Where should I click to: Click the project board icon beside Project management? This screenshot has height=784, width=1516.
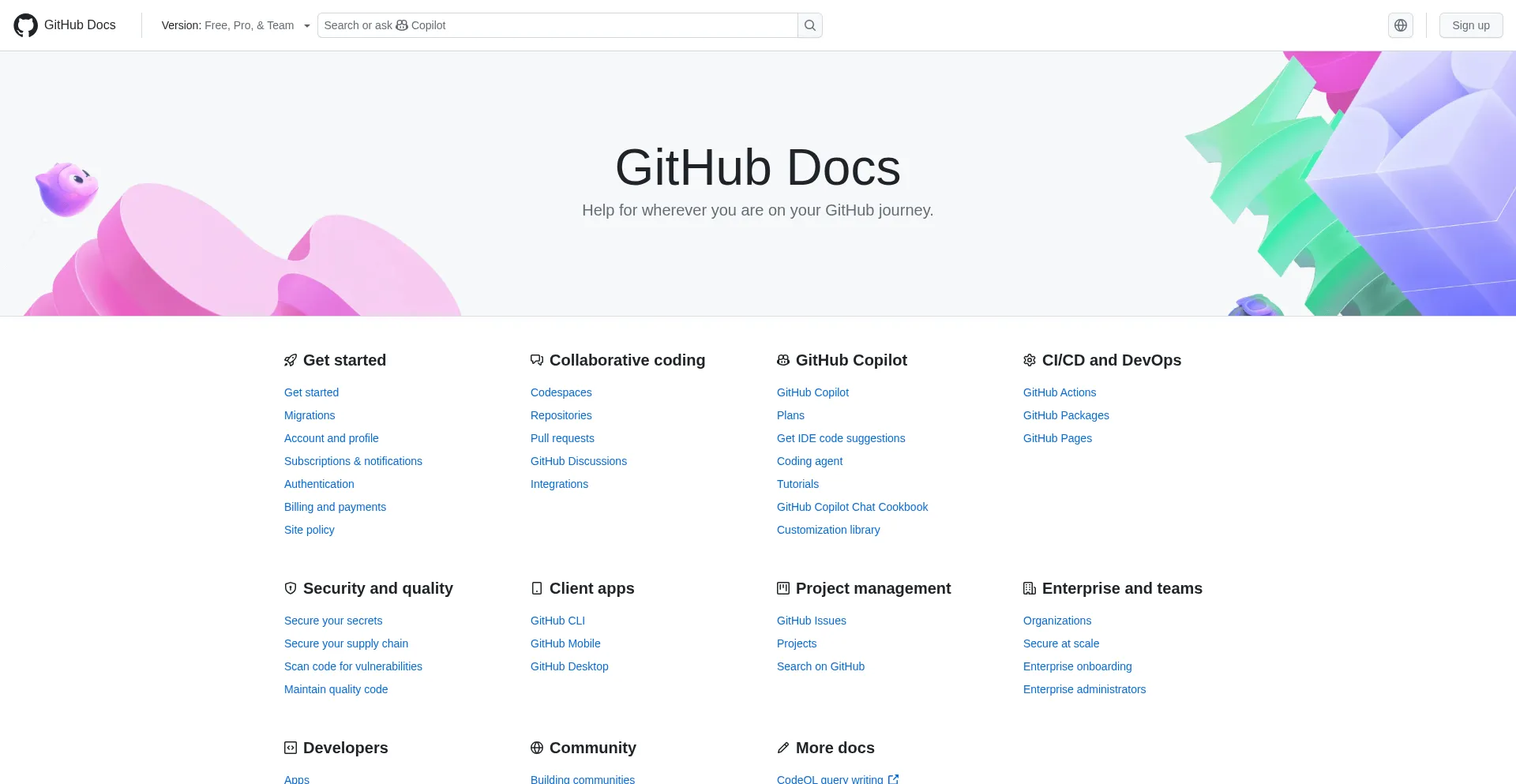point(783,588)
